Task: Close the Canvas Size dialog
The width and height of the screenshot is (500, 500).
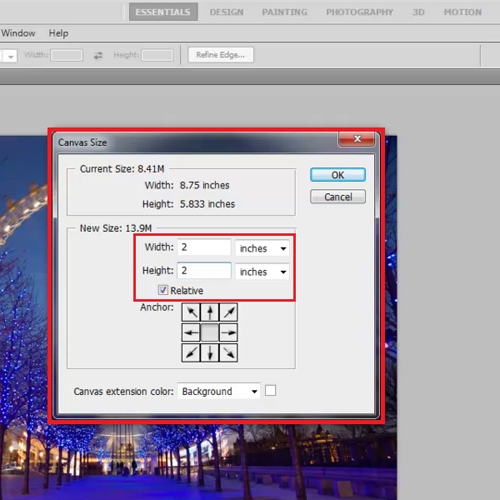Action: point(357,139)
